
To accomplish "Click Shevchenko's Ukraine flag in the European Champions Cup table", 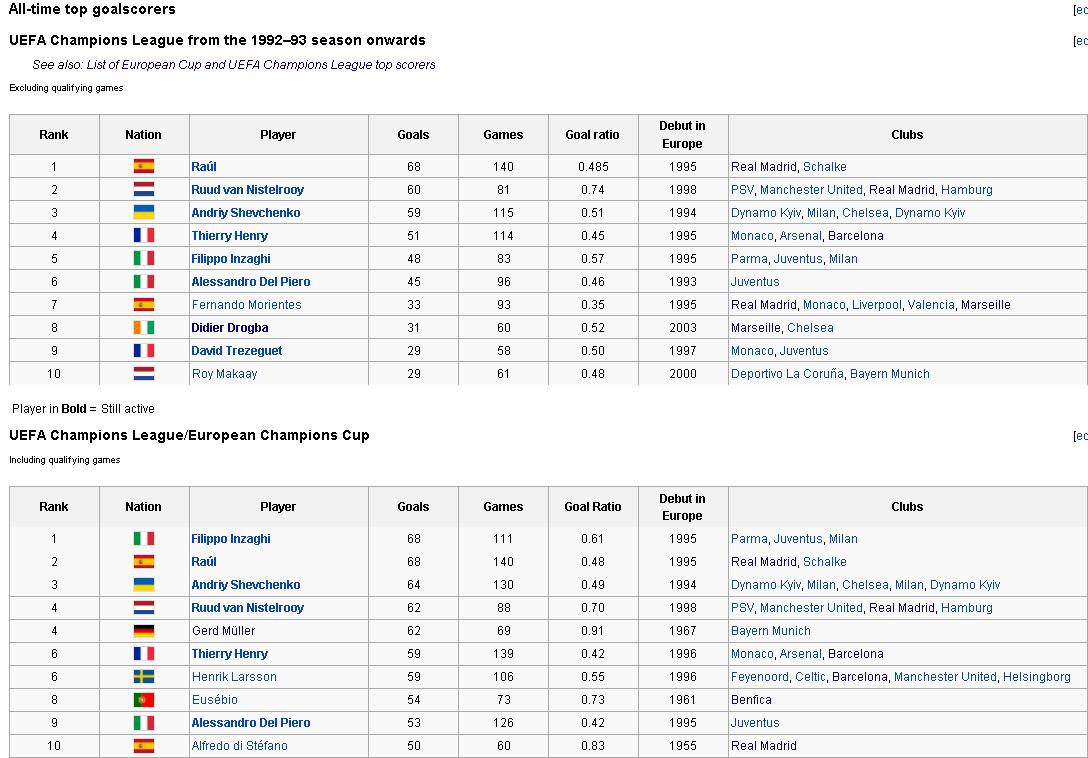I will pos(144,584).
